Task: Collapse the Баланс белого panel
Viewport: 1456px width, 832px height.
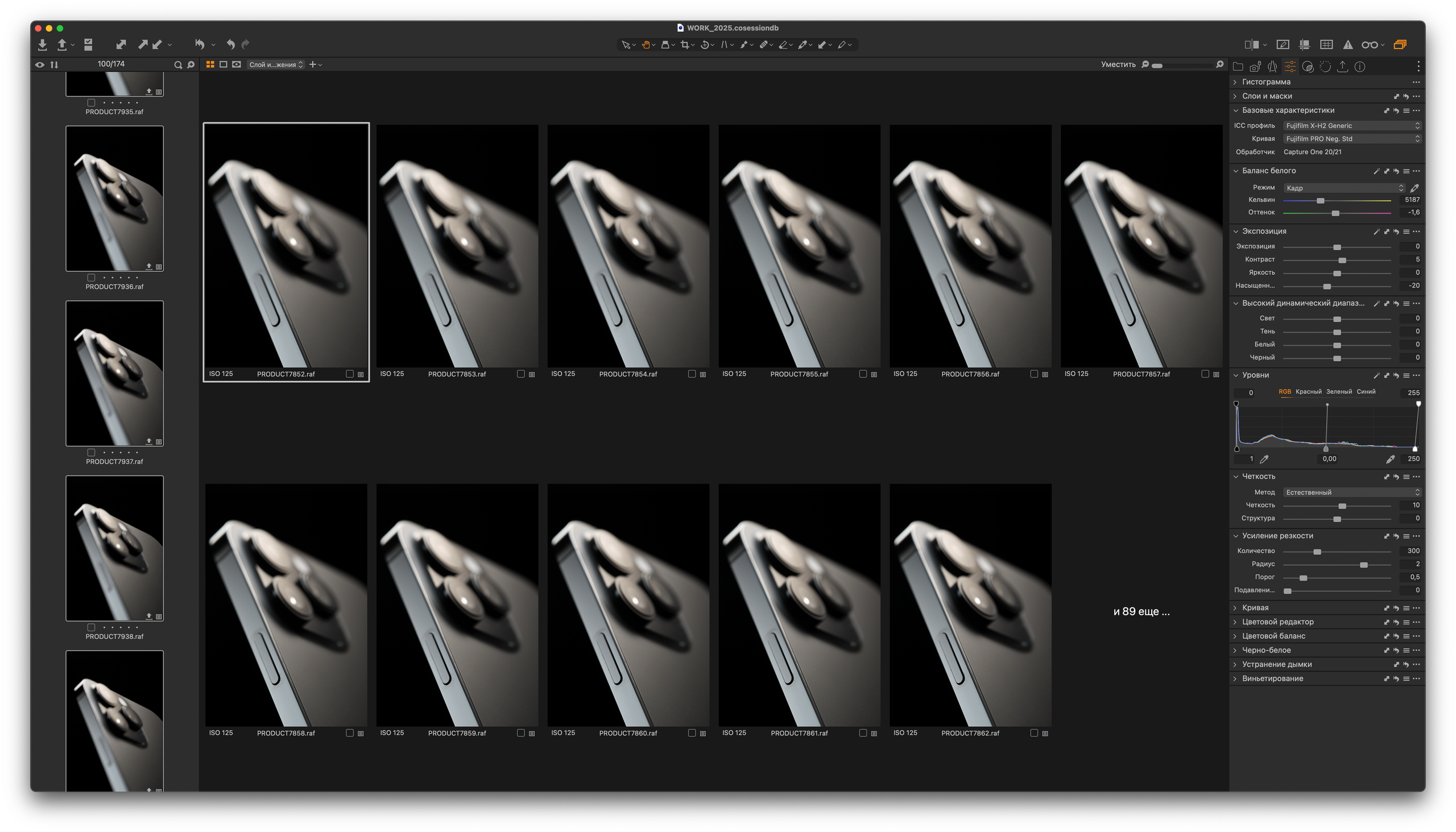Action: tap(1236, 170)
